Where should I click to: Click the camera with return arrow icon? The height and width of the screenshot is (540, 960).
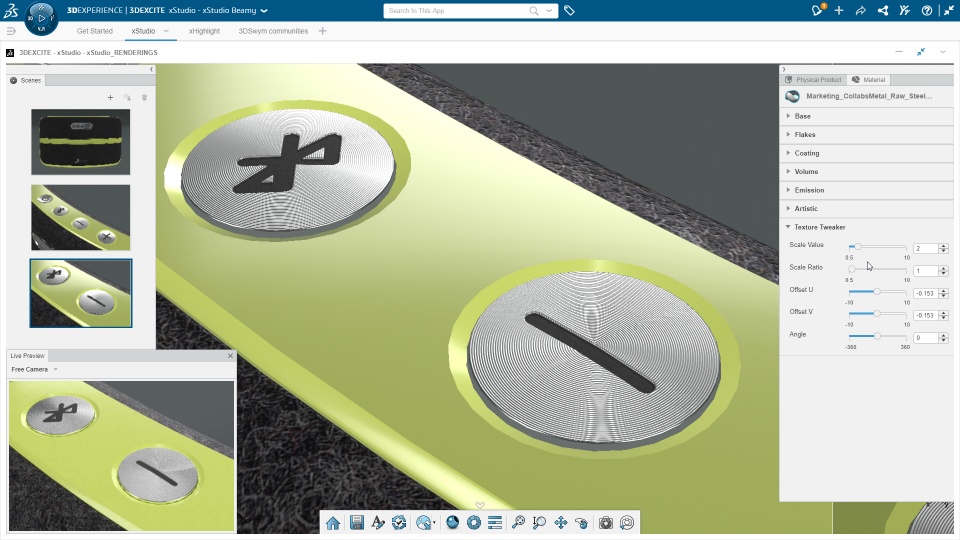click(627, 522)
